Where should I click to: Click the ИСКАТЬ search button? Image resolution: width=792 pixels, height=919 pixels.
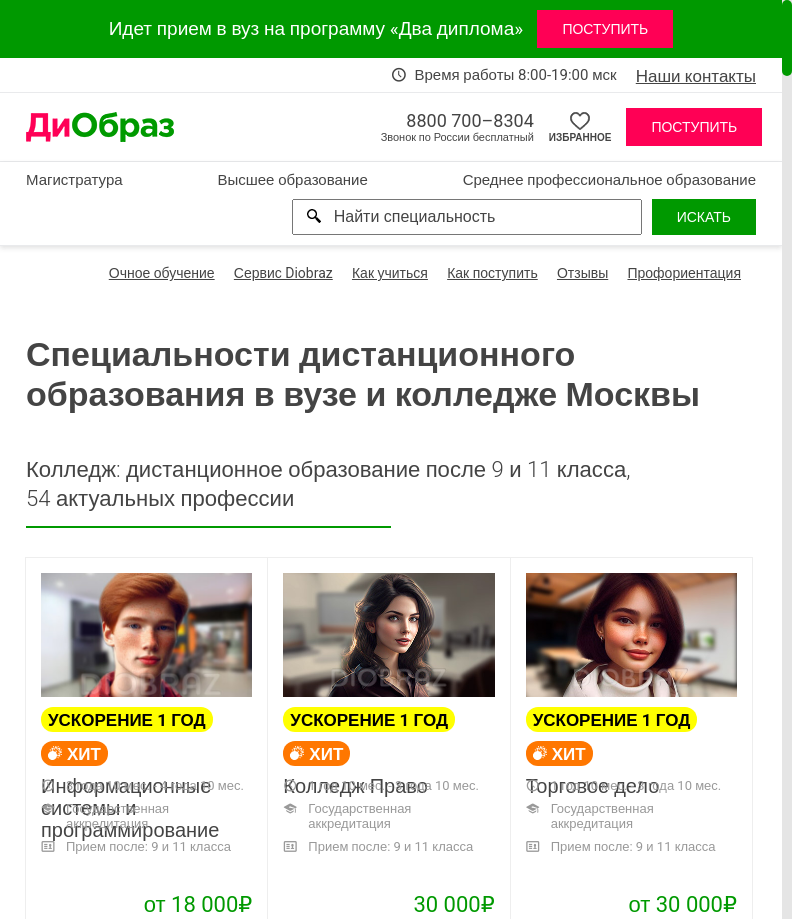[703, 217]
